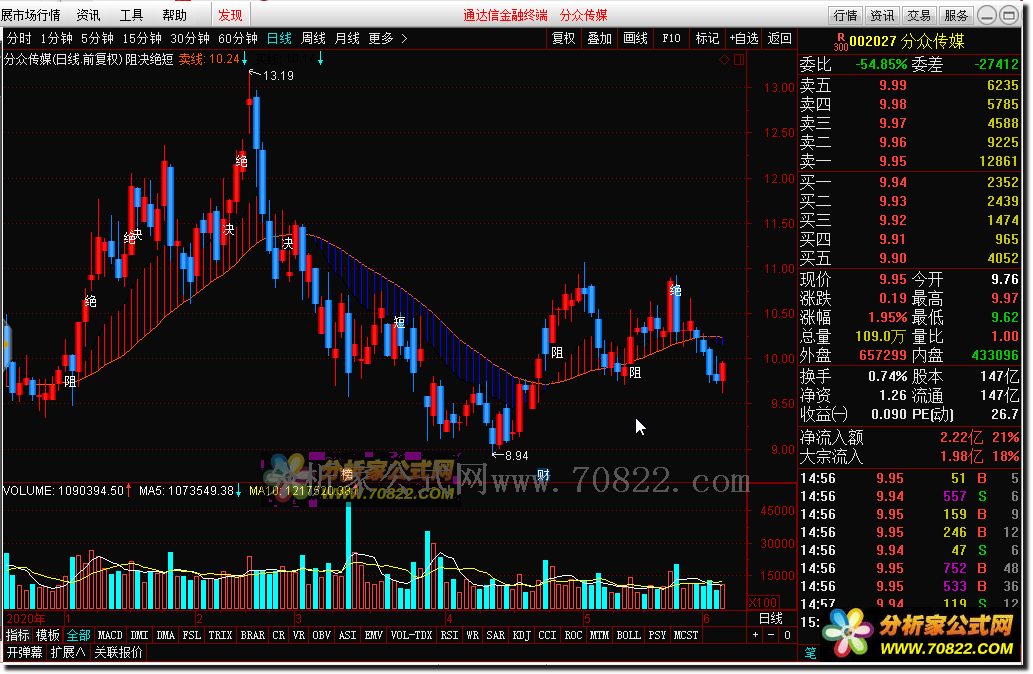Click the 卖一 9.95 order row
The width and height of the screenshot is (1033, 674).
point(909,161)
